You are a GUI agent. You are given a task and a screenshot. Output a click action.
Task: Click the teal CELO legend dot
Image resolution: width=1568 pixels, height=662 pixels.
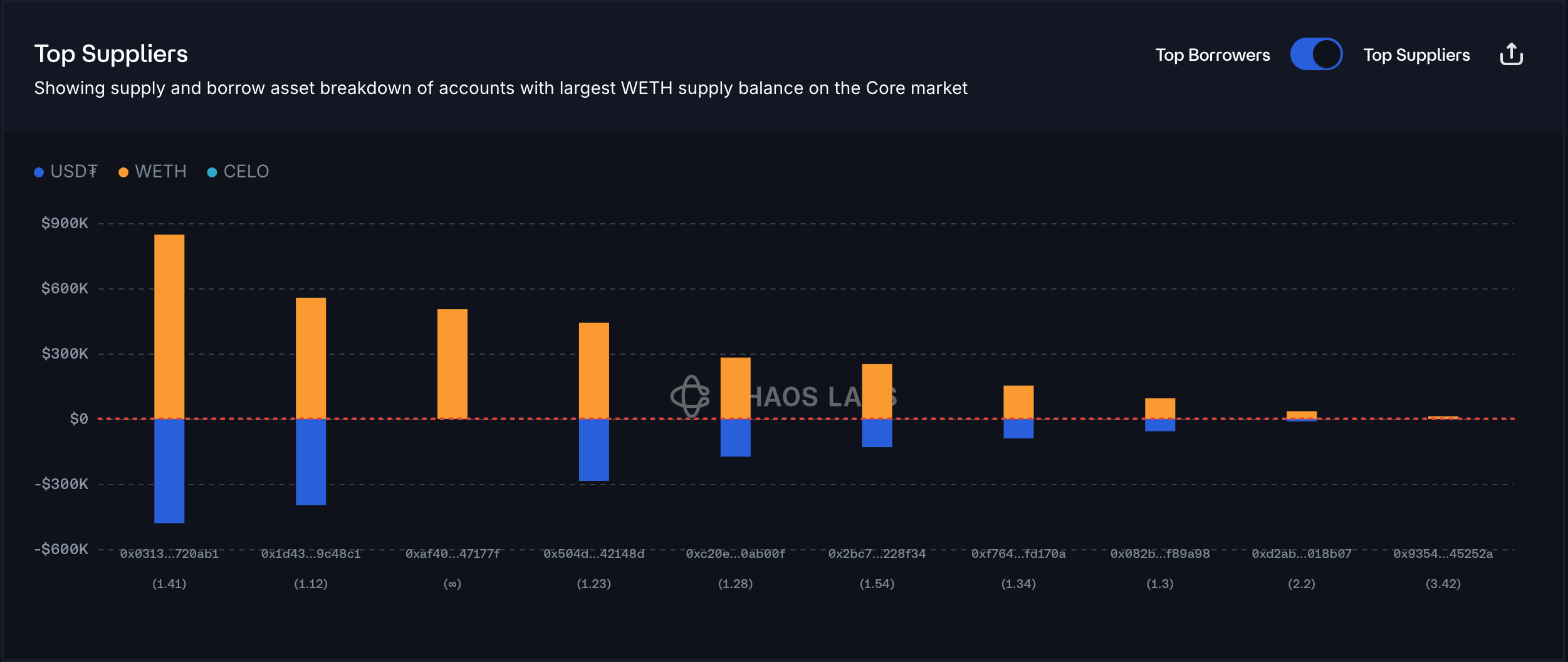pyautogui.click(x=212, y=172)
